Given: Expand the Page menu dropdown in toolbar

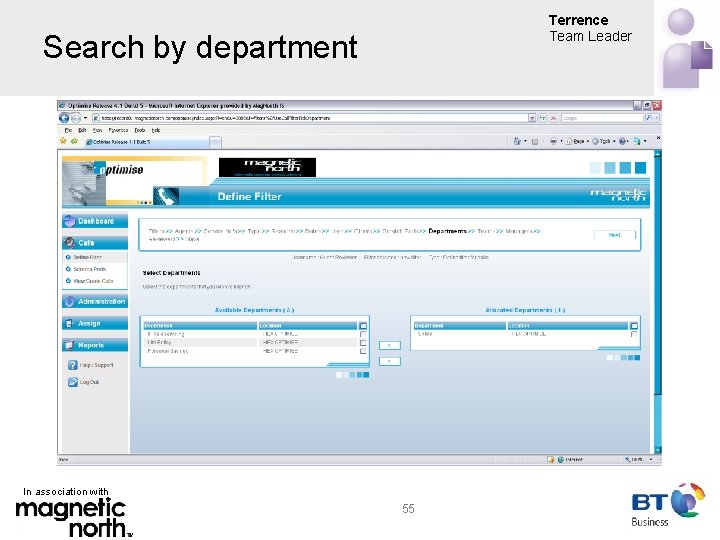Looking at the screenshot, I should [588, 141].
